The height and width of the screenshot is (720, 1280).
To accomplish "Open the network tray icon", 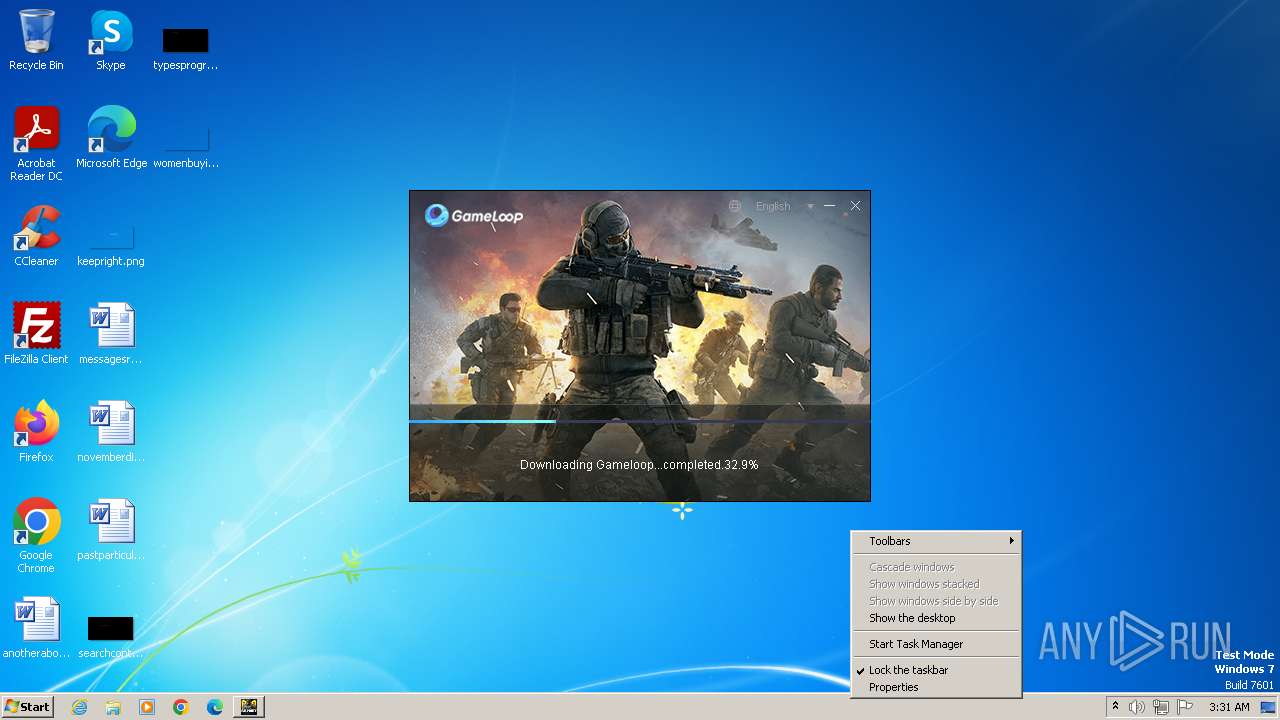I will [1161, 707].
